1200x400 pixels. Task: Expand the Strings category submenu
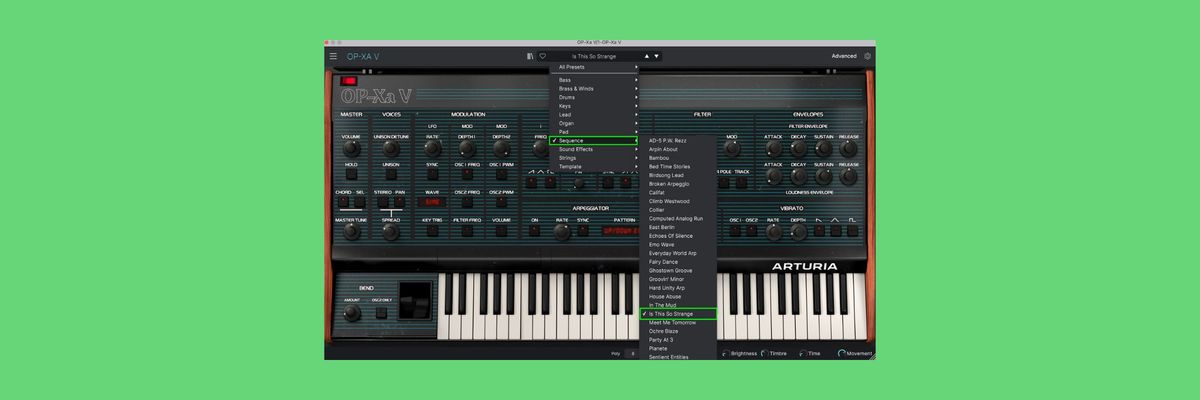pos(595,158)
